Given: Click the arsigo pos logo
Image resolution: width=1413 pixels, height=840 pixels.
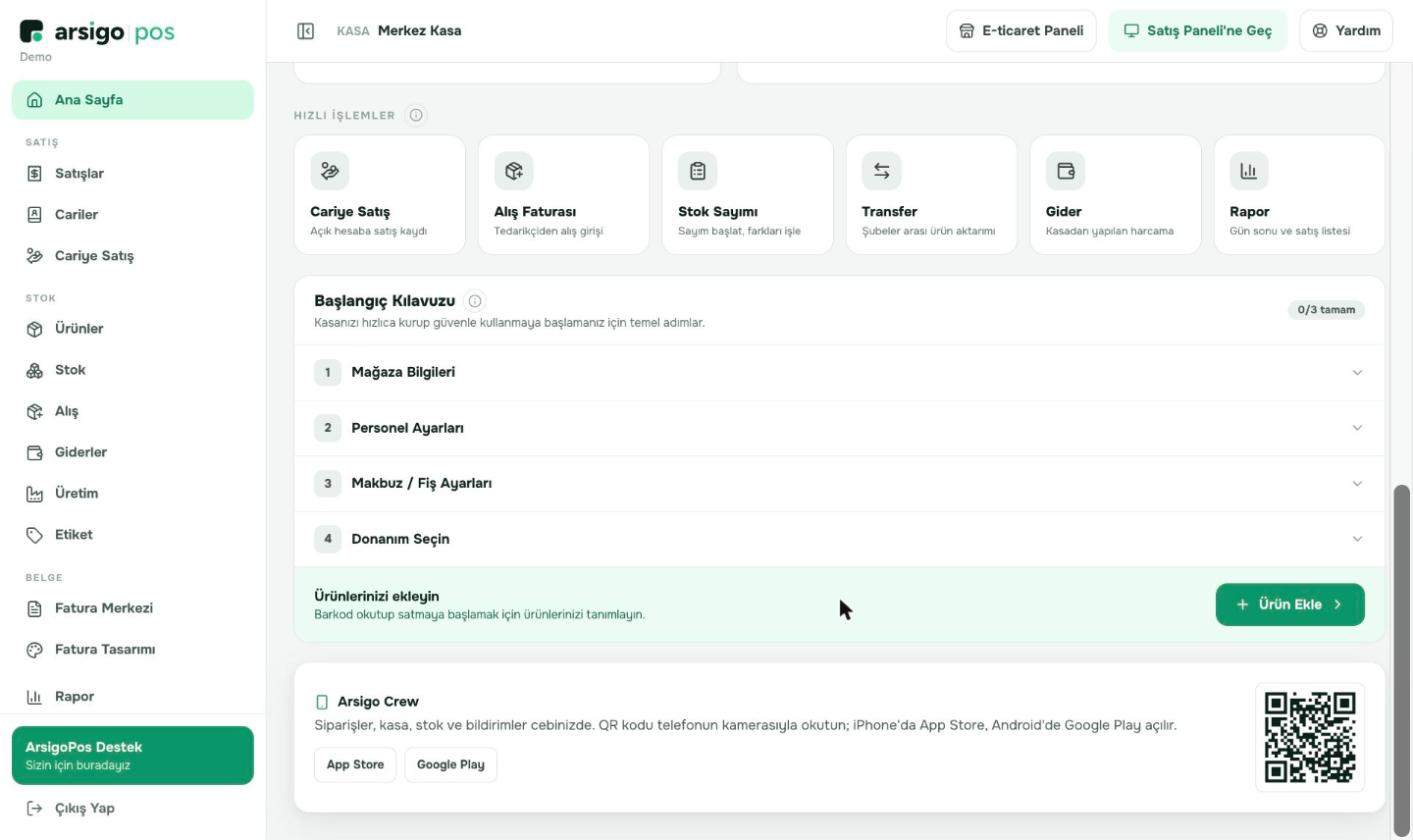Looking at the screenshot, I should coord(97,32).
